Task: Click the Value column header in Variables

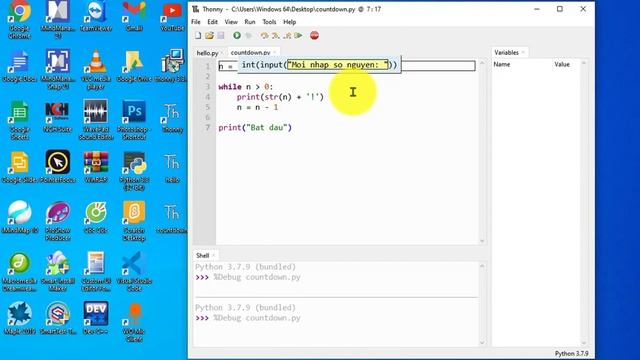Action: pyautogui.click(x=562, y=64)
